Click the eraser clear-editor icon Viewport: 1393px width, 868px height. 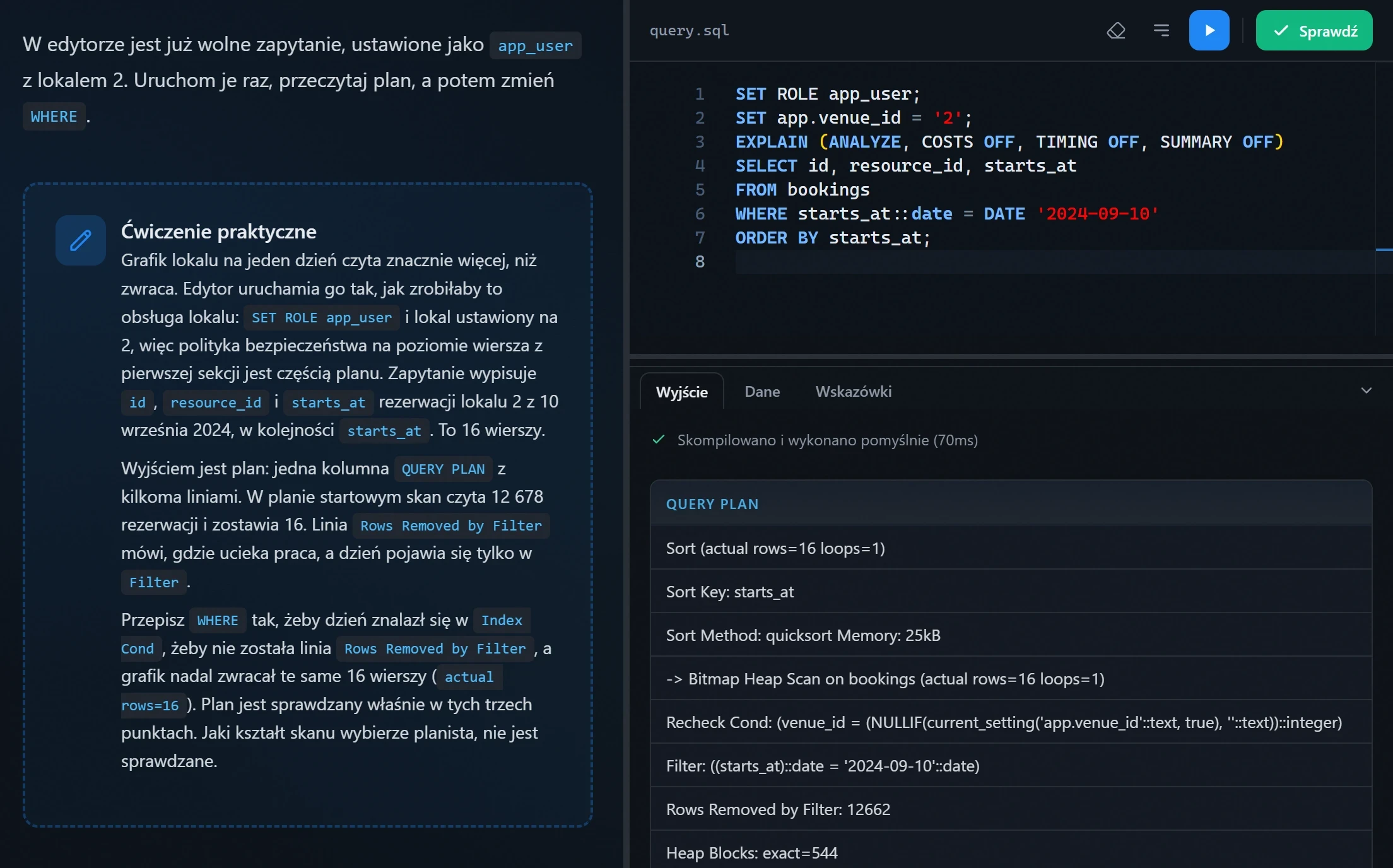pos(1116,30)
